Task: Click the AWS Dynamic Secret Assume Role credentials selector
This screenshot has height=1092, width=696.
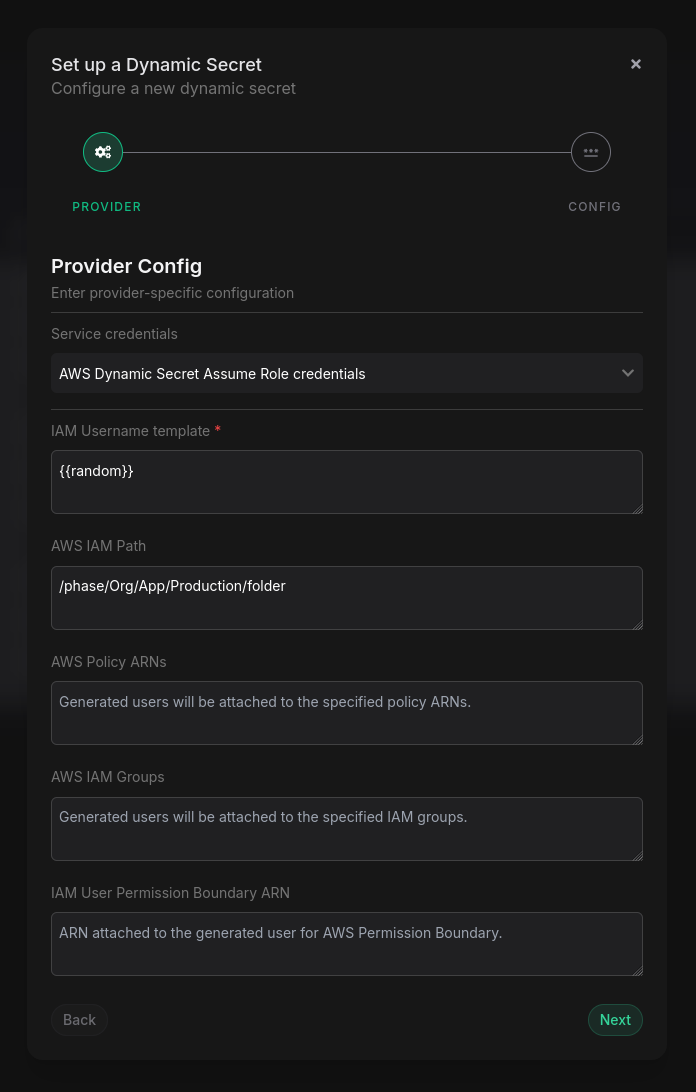Action: point(347,373)
